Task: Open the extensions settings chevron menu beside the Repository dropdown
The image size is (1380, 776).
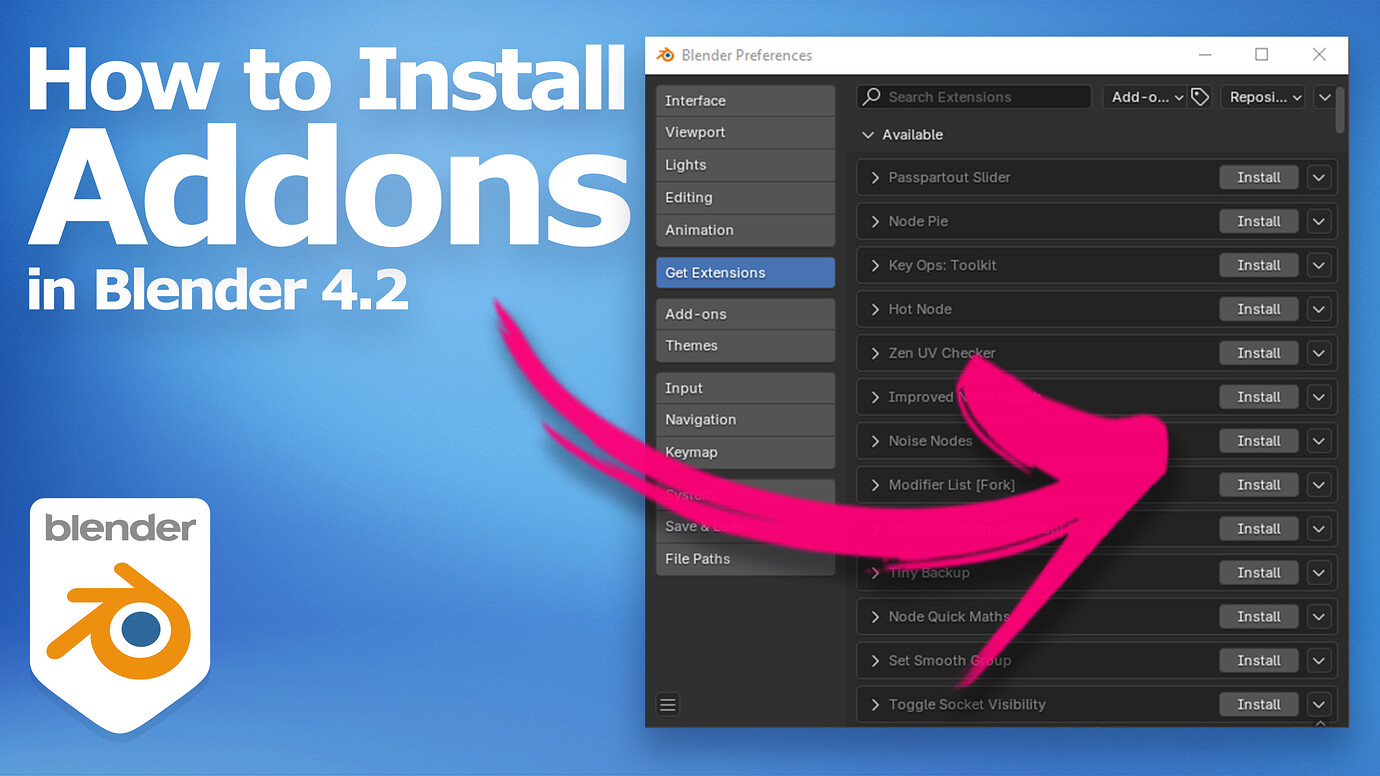Action: 1324,97
